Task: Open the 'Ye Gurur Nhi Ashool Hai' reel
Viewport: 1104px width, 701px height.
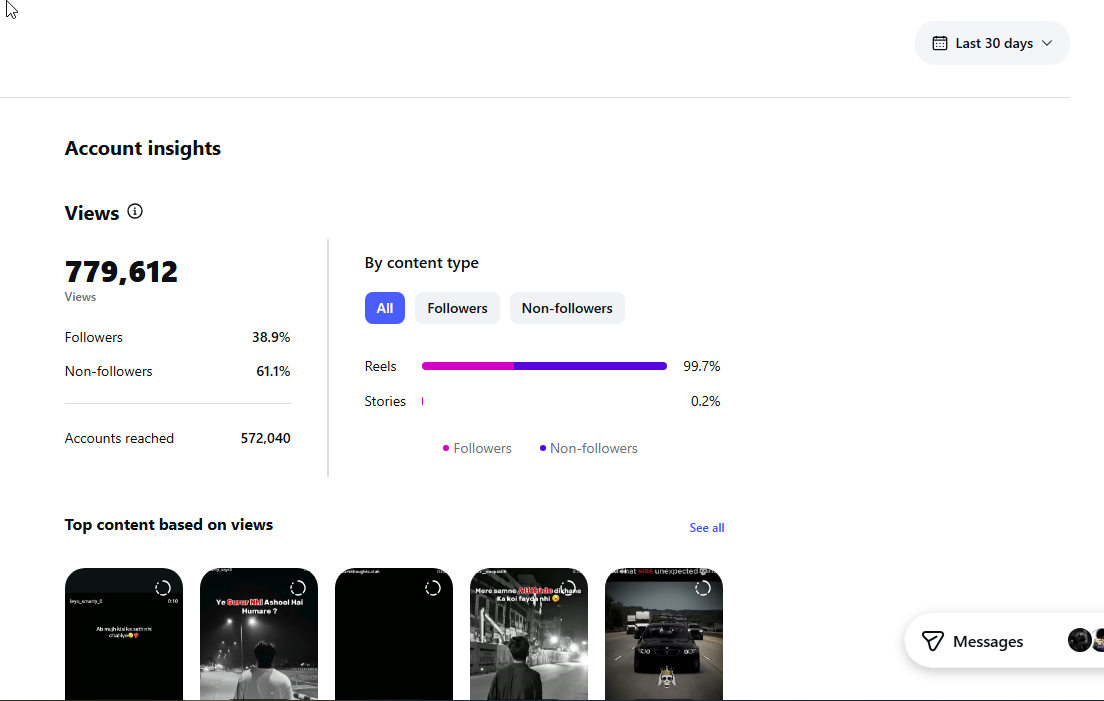Action: 258,633
